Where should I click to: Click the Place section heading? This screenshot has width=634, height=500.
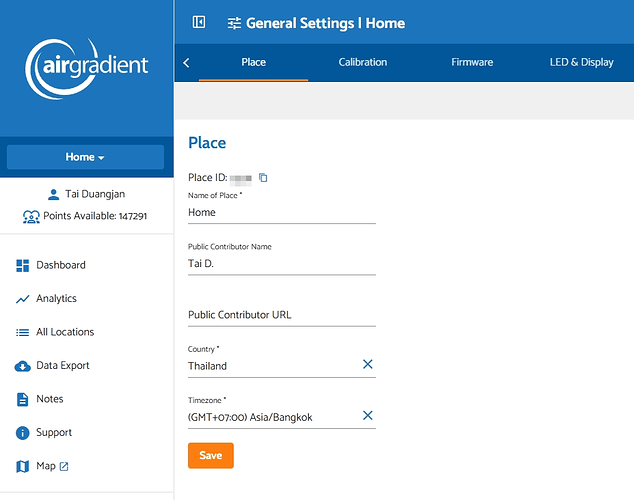(x=207, y=143)
